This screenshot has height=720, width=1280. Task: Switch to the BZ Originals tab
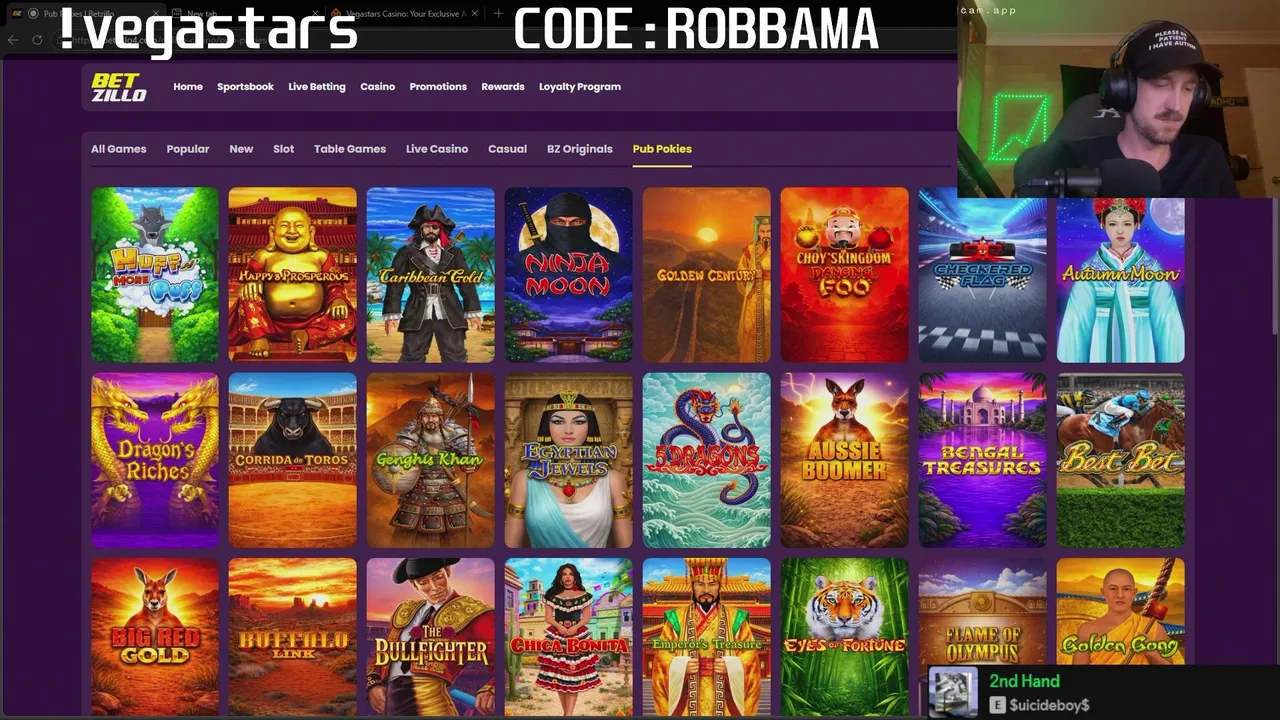580,149
